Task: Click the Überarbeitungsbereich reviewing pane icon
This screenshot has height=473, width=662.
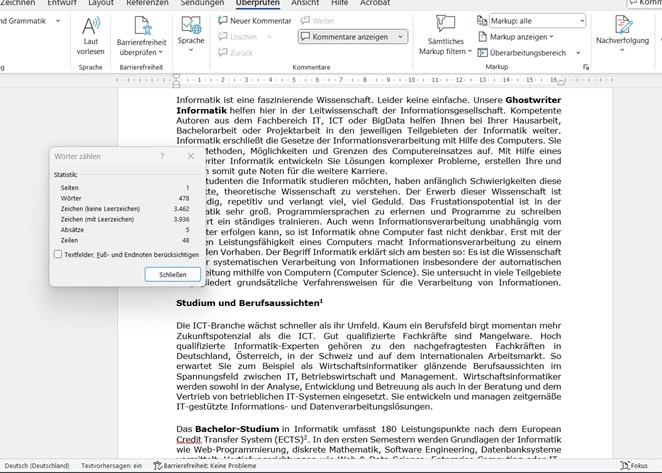Action: tap(482, 53)
